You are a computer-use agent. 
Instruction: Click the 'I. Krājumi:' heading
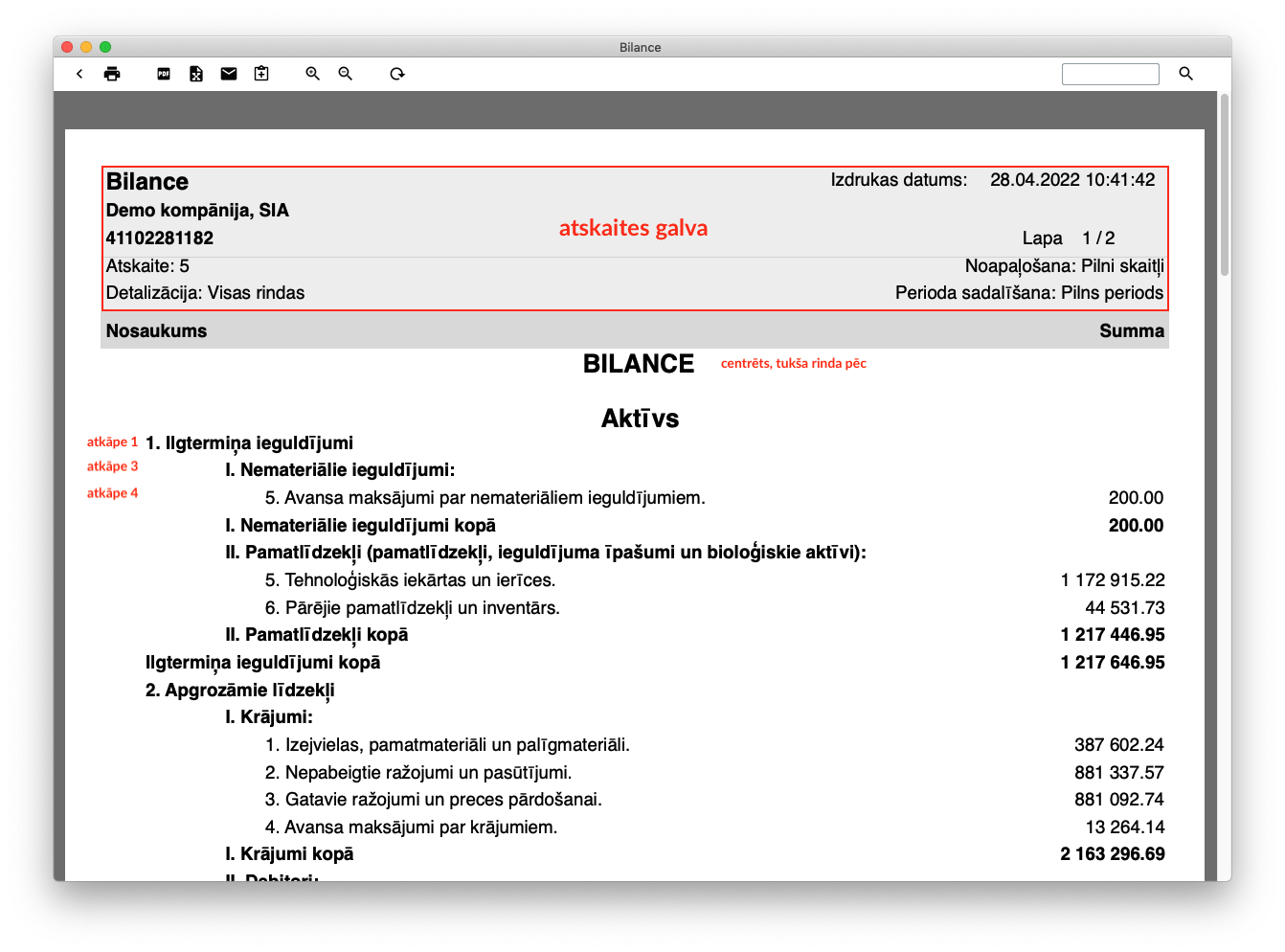coord(269,717)
